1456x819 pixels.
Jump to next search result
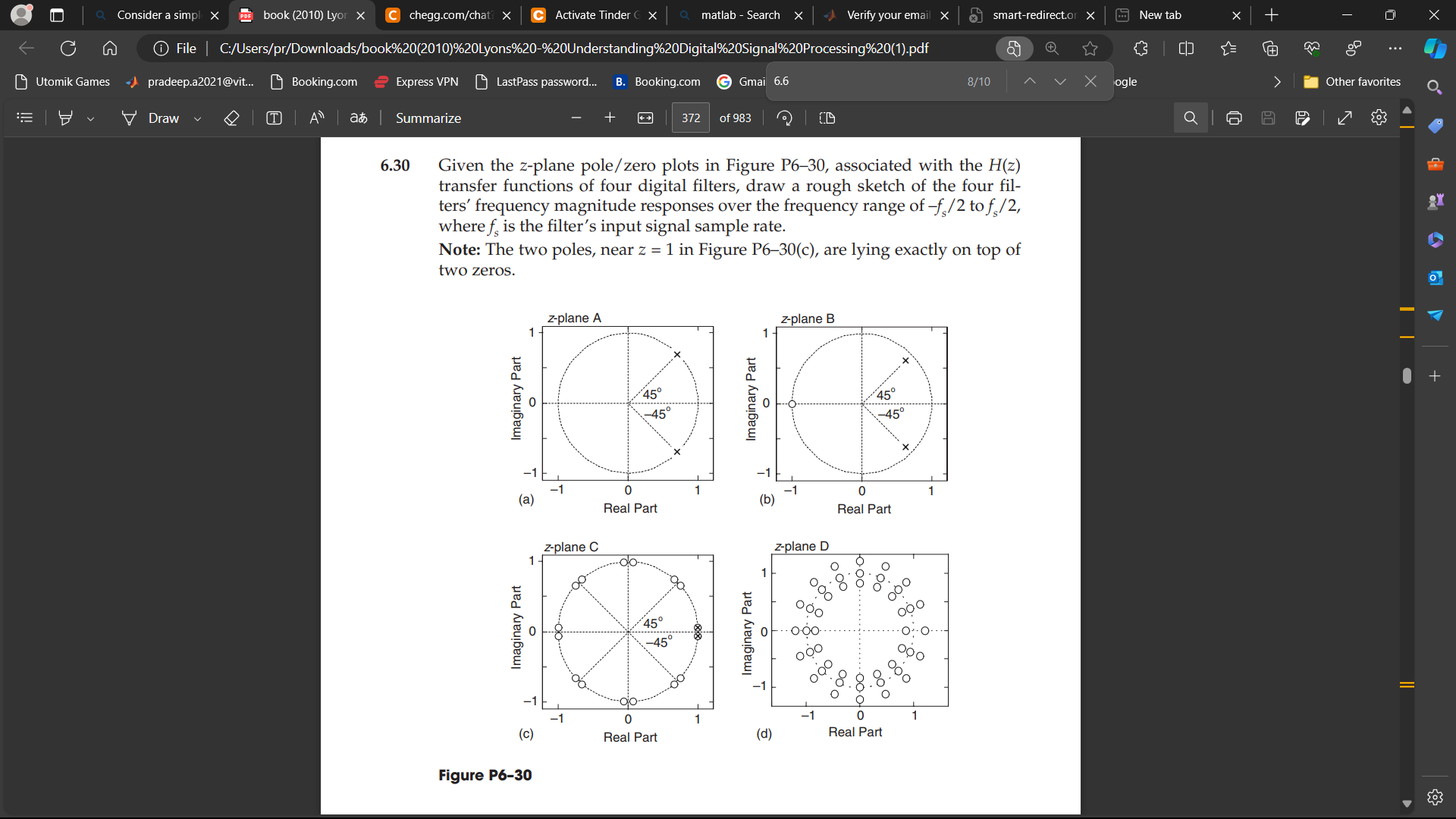coord(1060,81)
